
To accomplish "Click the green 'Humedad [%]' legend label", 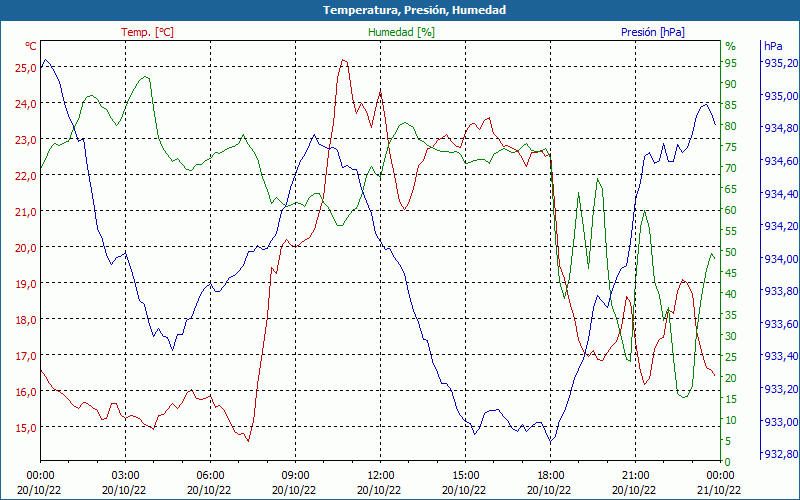I will point(402,32).
